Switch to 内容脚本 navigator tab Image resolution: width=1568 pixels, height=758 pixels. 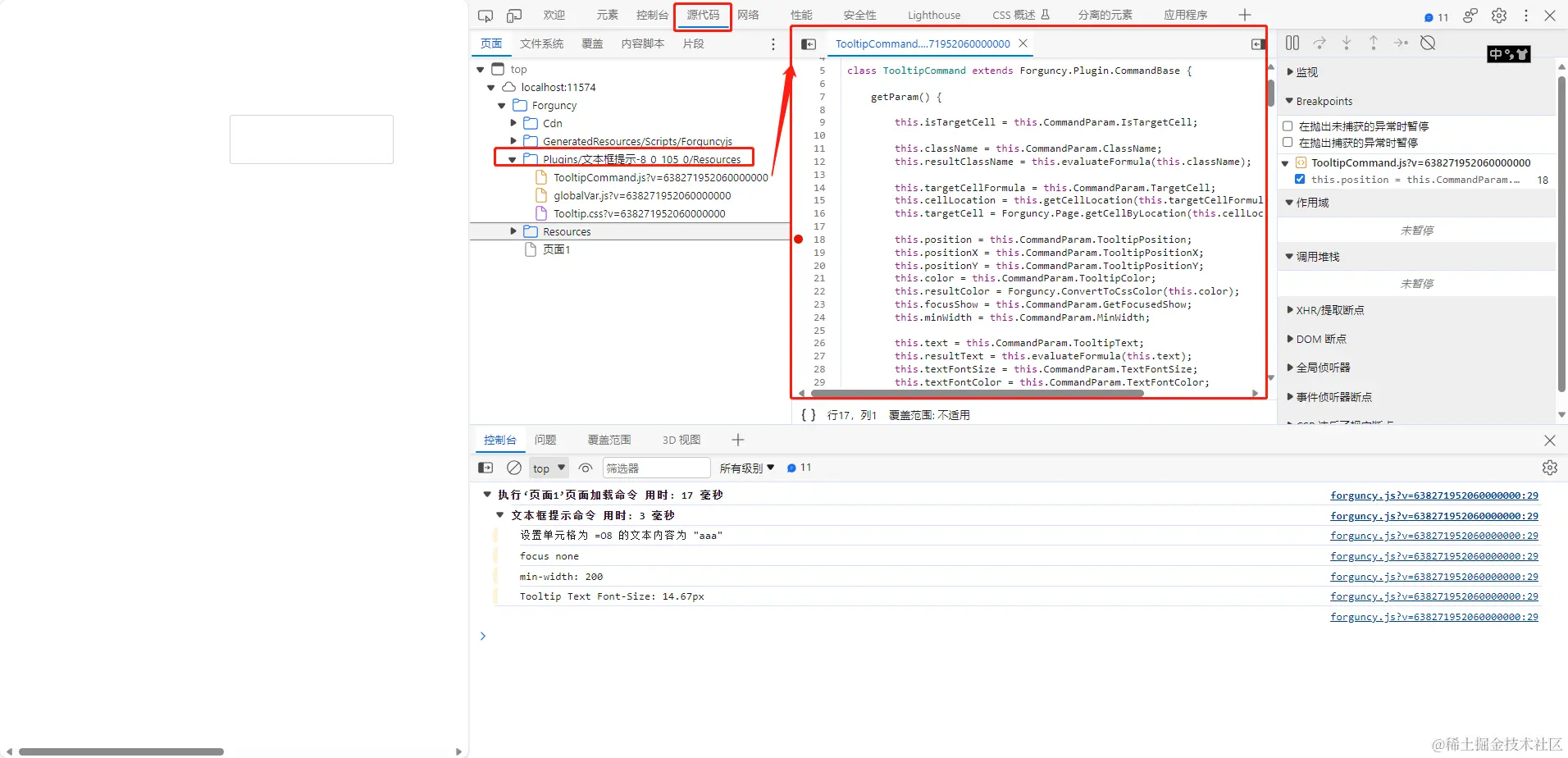point(643,43)
